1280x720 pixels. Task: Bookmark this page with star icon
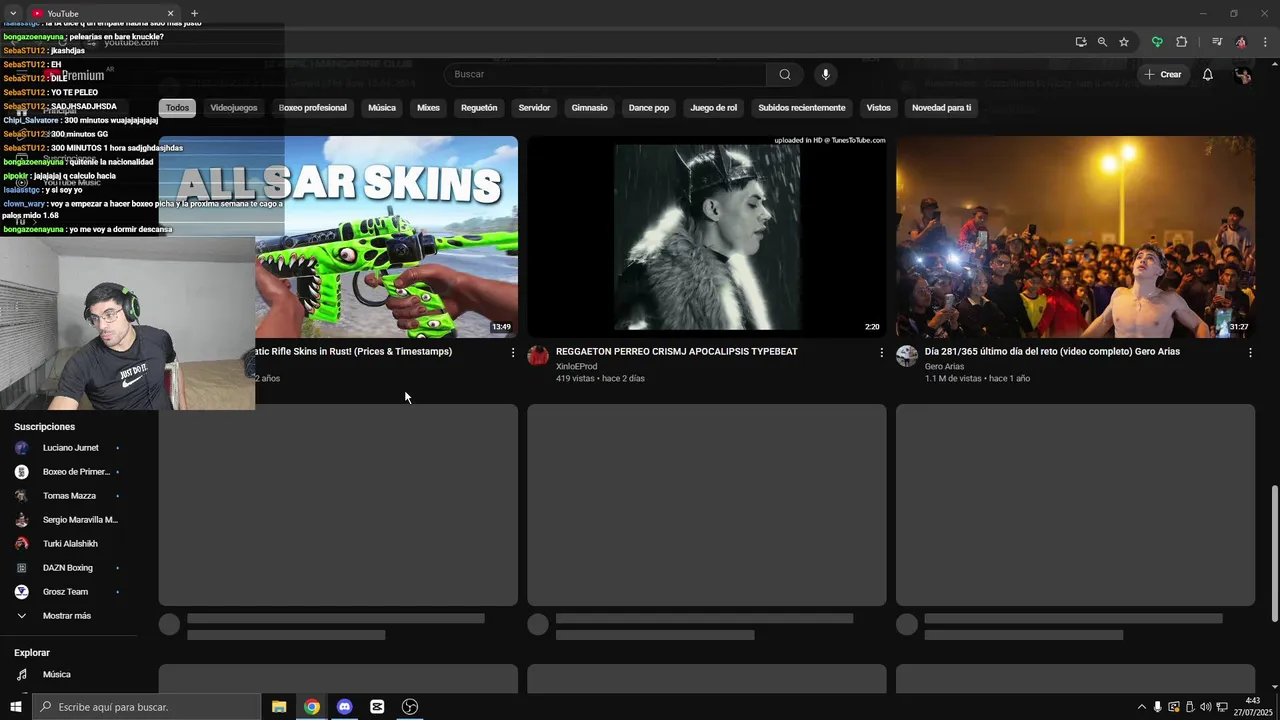(1124, 42)
